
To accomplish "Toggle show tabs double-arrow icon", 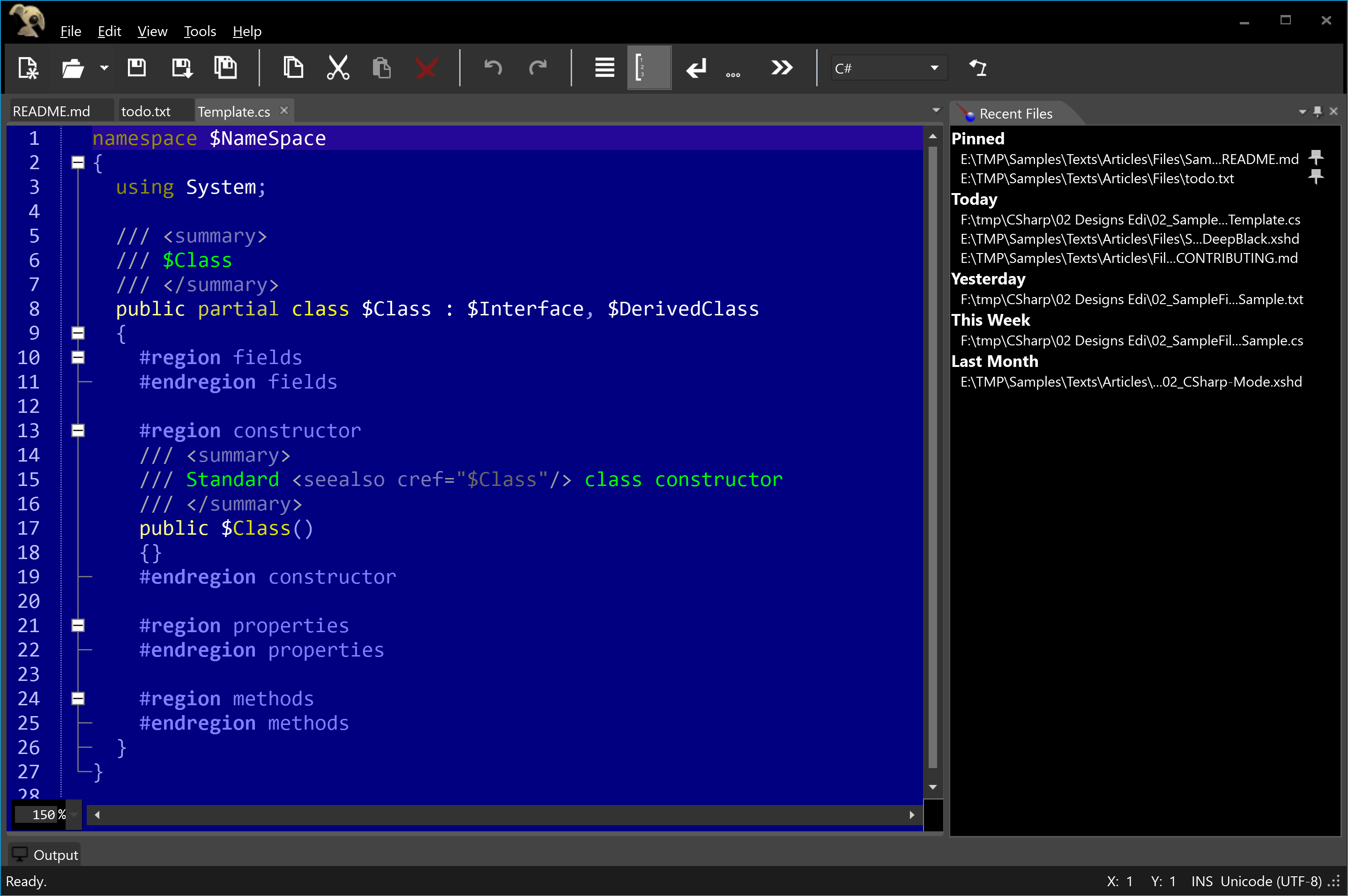I will [782, 68].
